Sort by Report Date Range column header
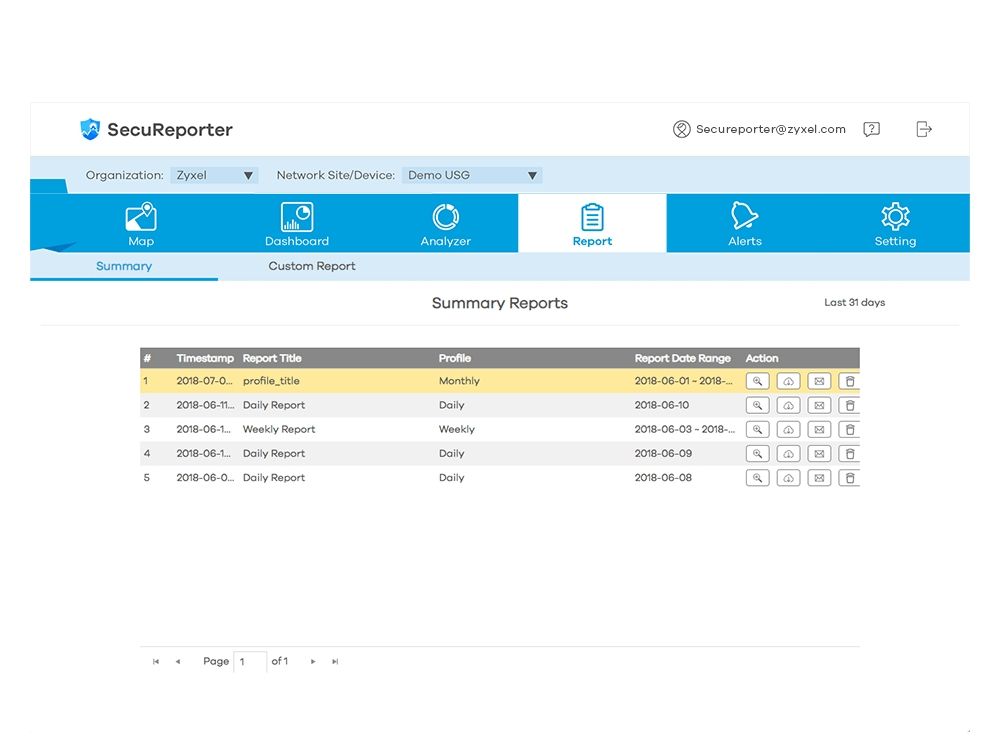 coord(682,358)
